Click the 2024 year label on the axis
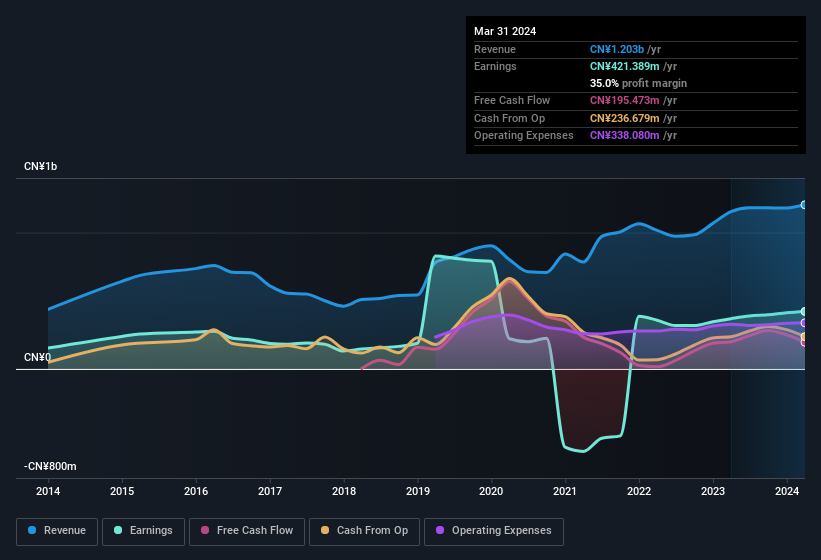 [787, 491]
